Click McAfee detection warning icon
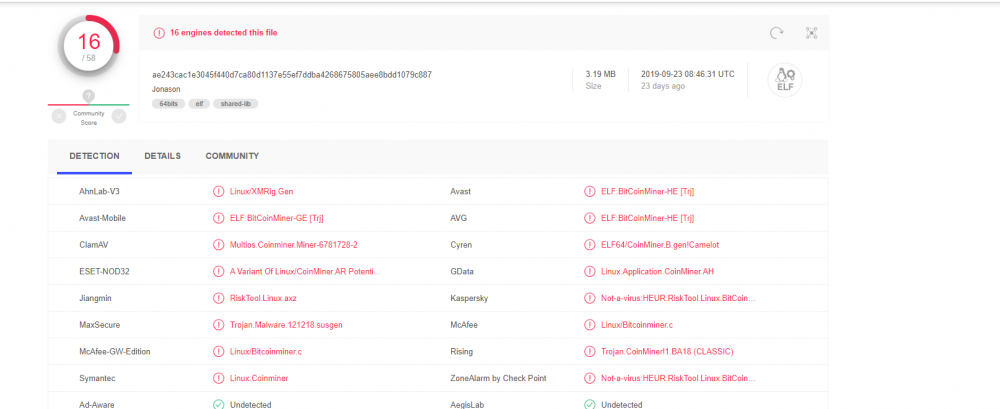This screenshot has width=1000, height=409. (x=589, y=325)
